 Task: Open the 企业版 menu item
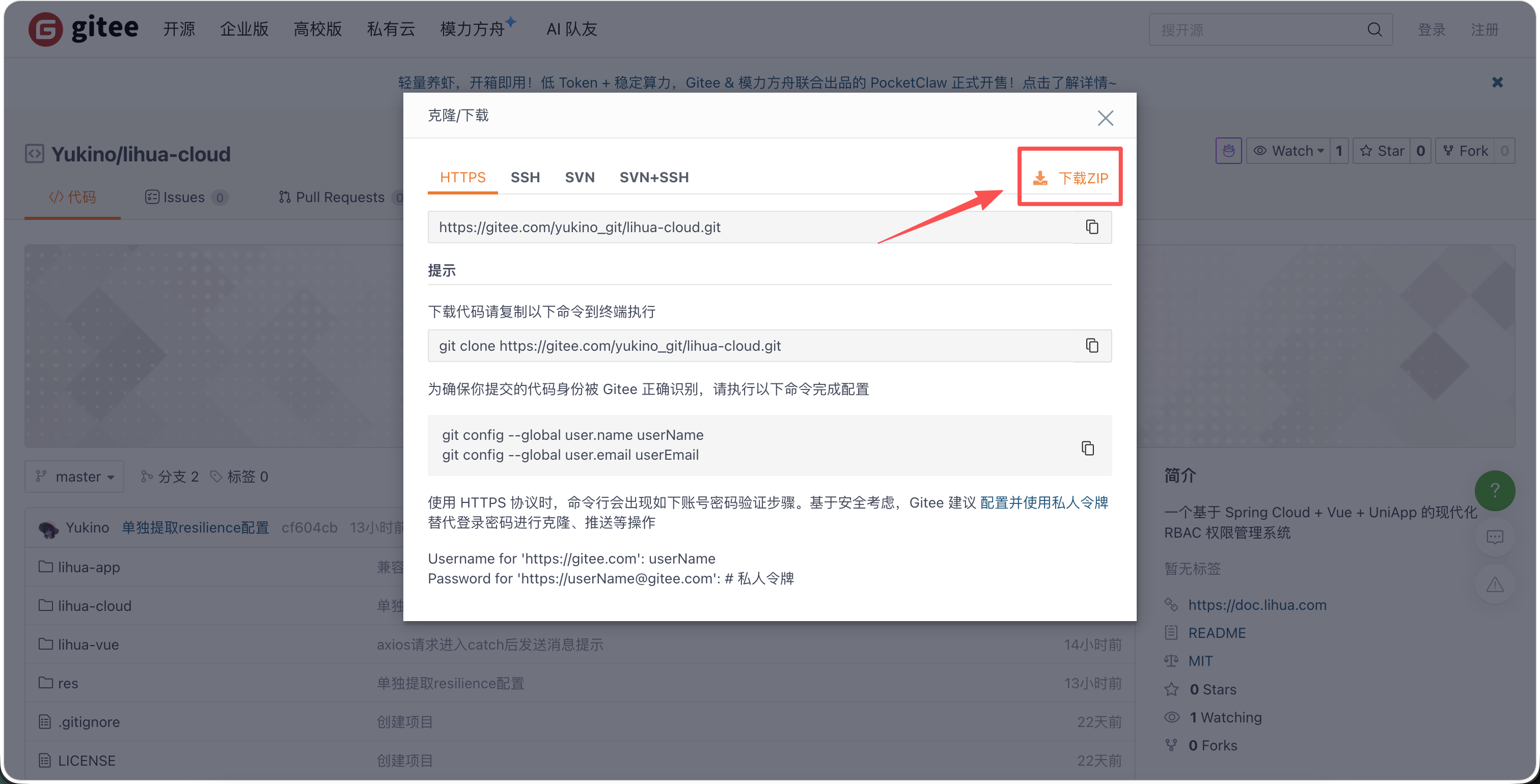[x=244, y=30]
